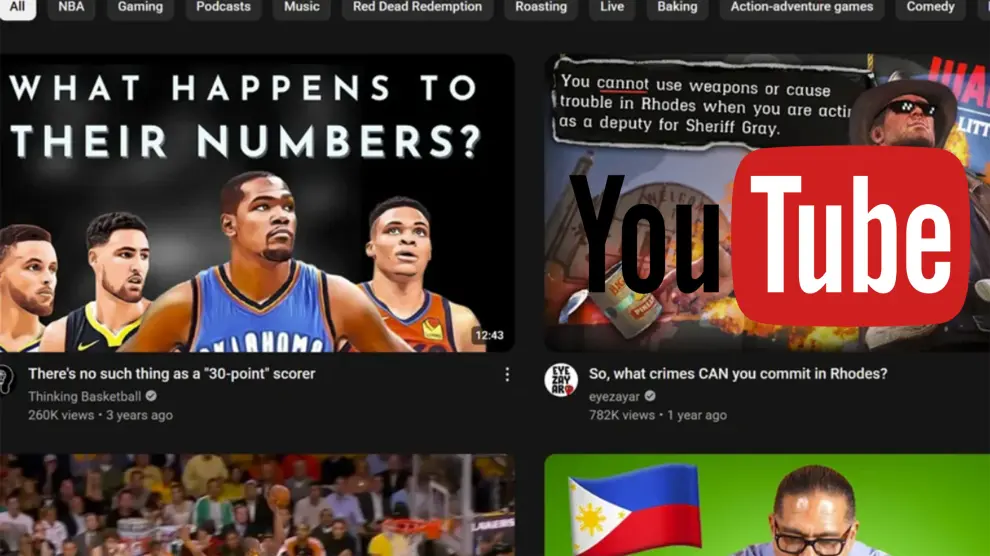Open "So, what crimes CAN you commit in Rhodes?" title
The image size is (990, 556).
pyautogui.click(x=737, y=374)
